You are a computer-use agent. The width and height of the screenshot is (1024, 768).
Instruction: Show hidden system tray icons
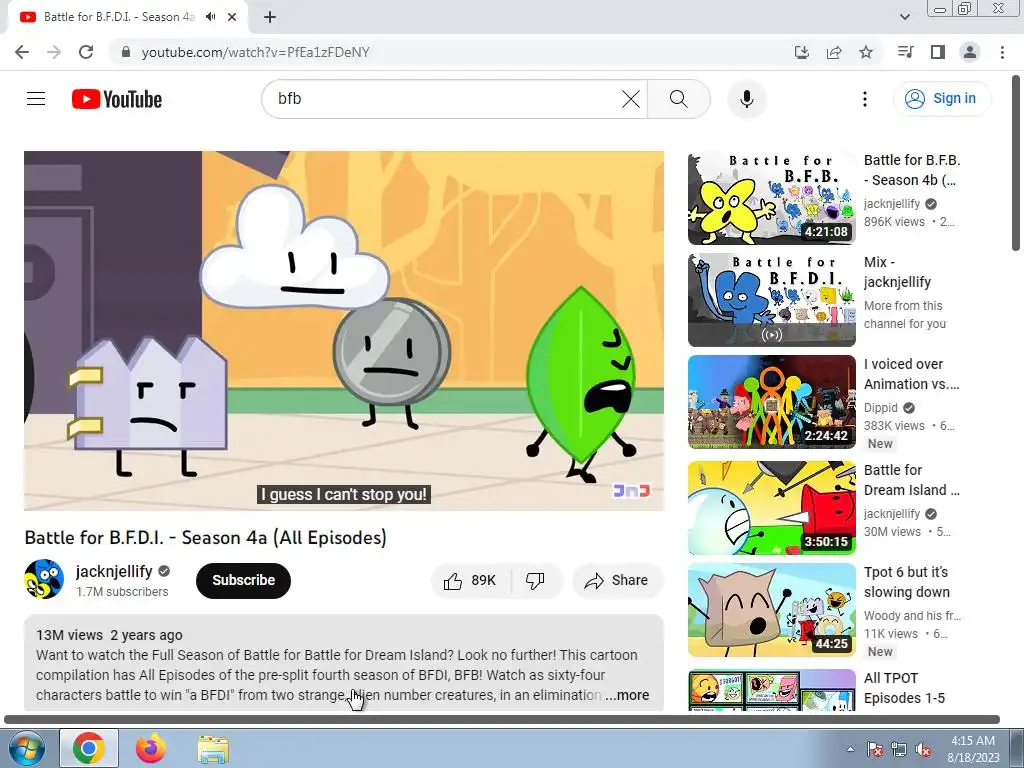[x=850, y=749]
